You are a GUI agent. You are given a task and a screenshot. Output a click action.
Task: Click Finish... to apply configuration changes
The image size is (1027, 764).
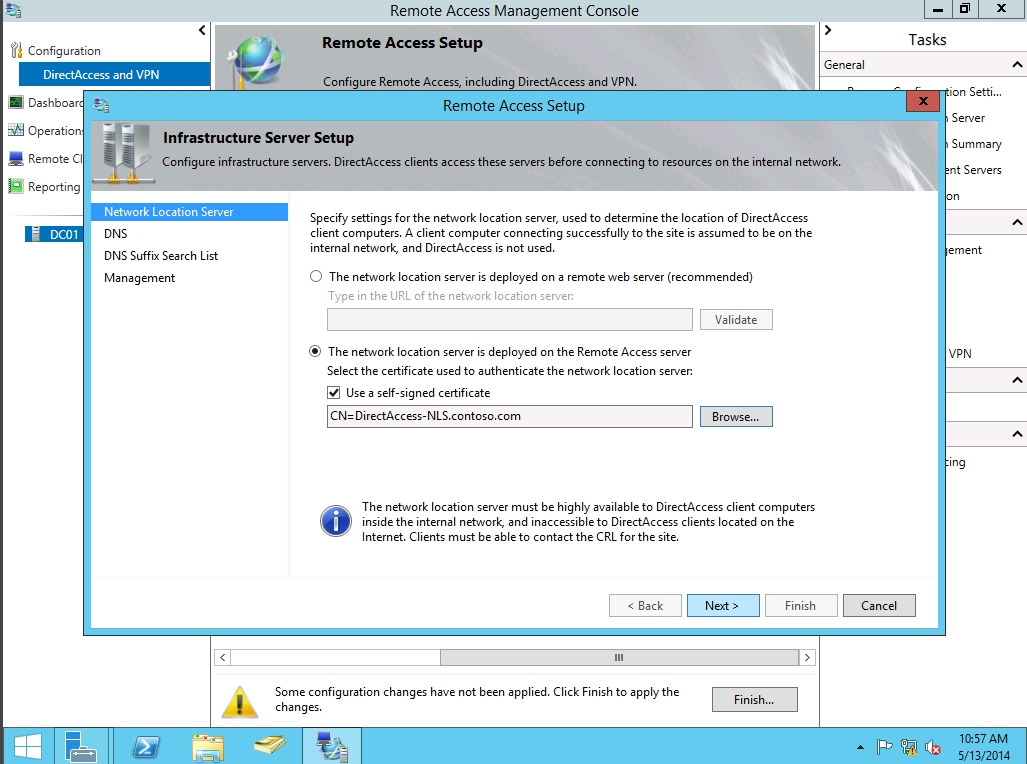point(755,700)
